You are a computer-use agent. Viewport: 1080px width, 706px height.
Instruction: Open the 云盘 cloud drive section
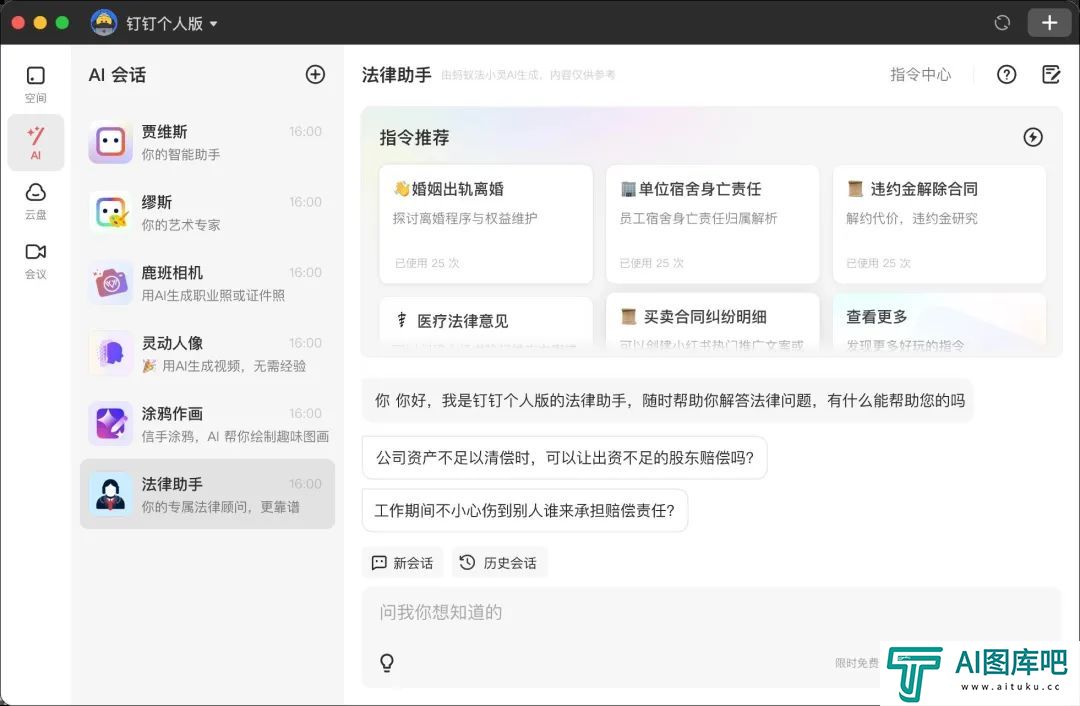tap(36, 201)
